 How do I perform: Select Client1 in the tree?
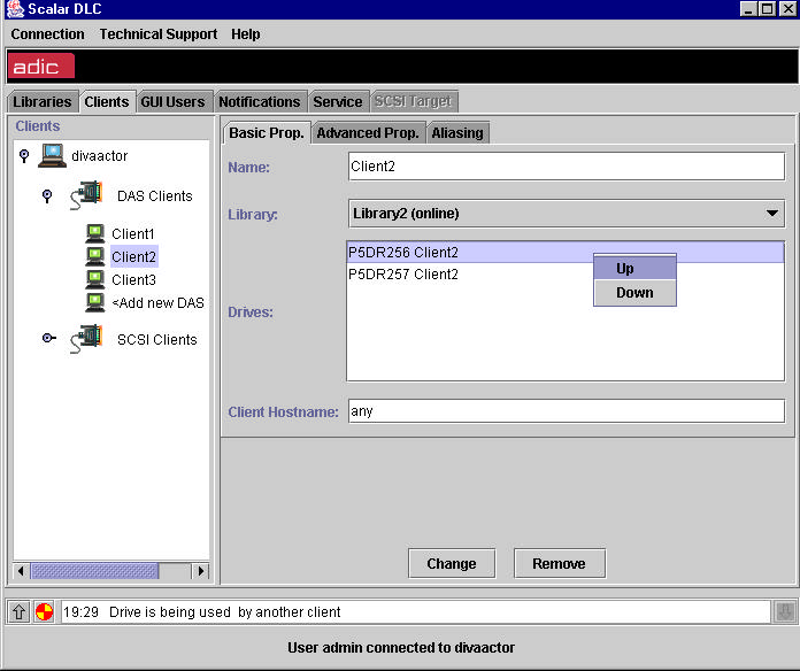[x=133, y=234]
